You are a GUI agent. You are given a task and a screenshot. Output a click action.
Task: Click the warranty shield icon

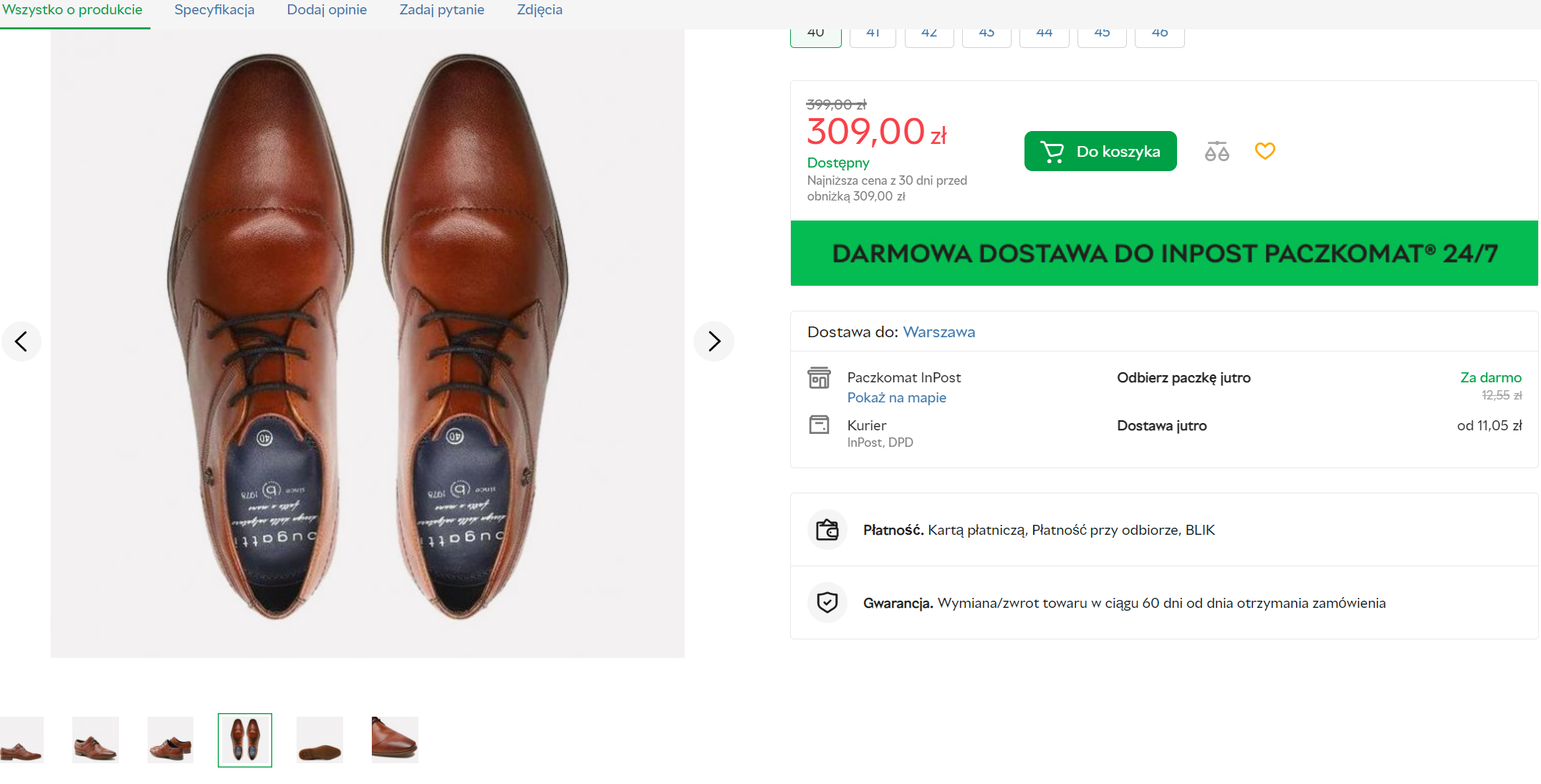coord(827,603)
